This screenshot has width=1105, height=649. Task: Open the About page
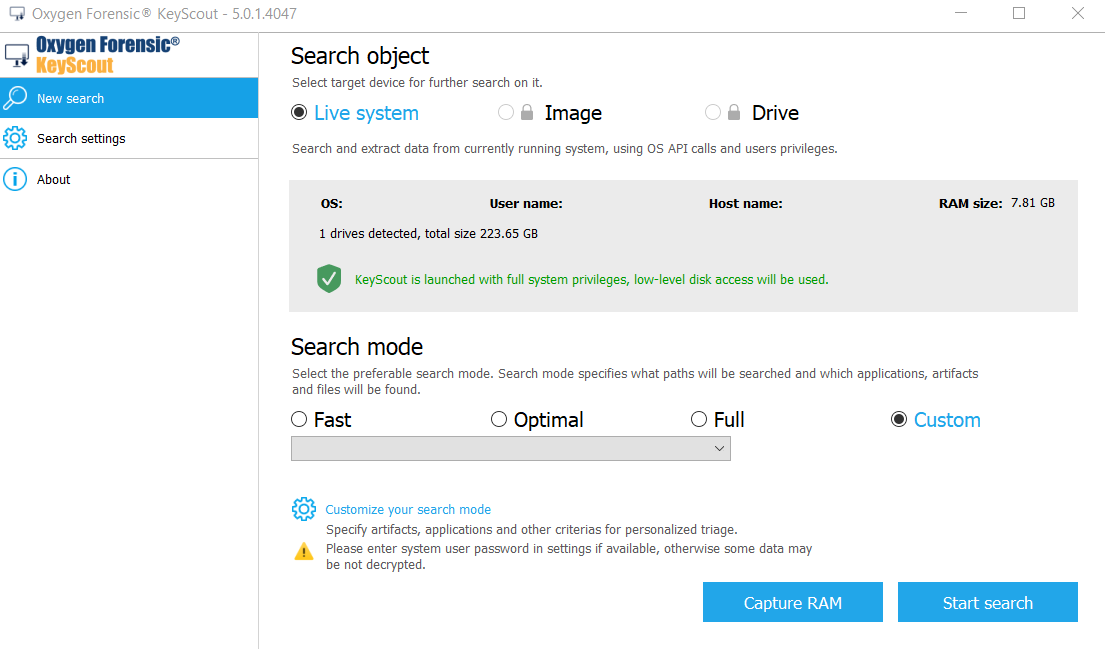click(x=129, y=179)
